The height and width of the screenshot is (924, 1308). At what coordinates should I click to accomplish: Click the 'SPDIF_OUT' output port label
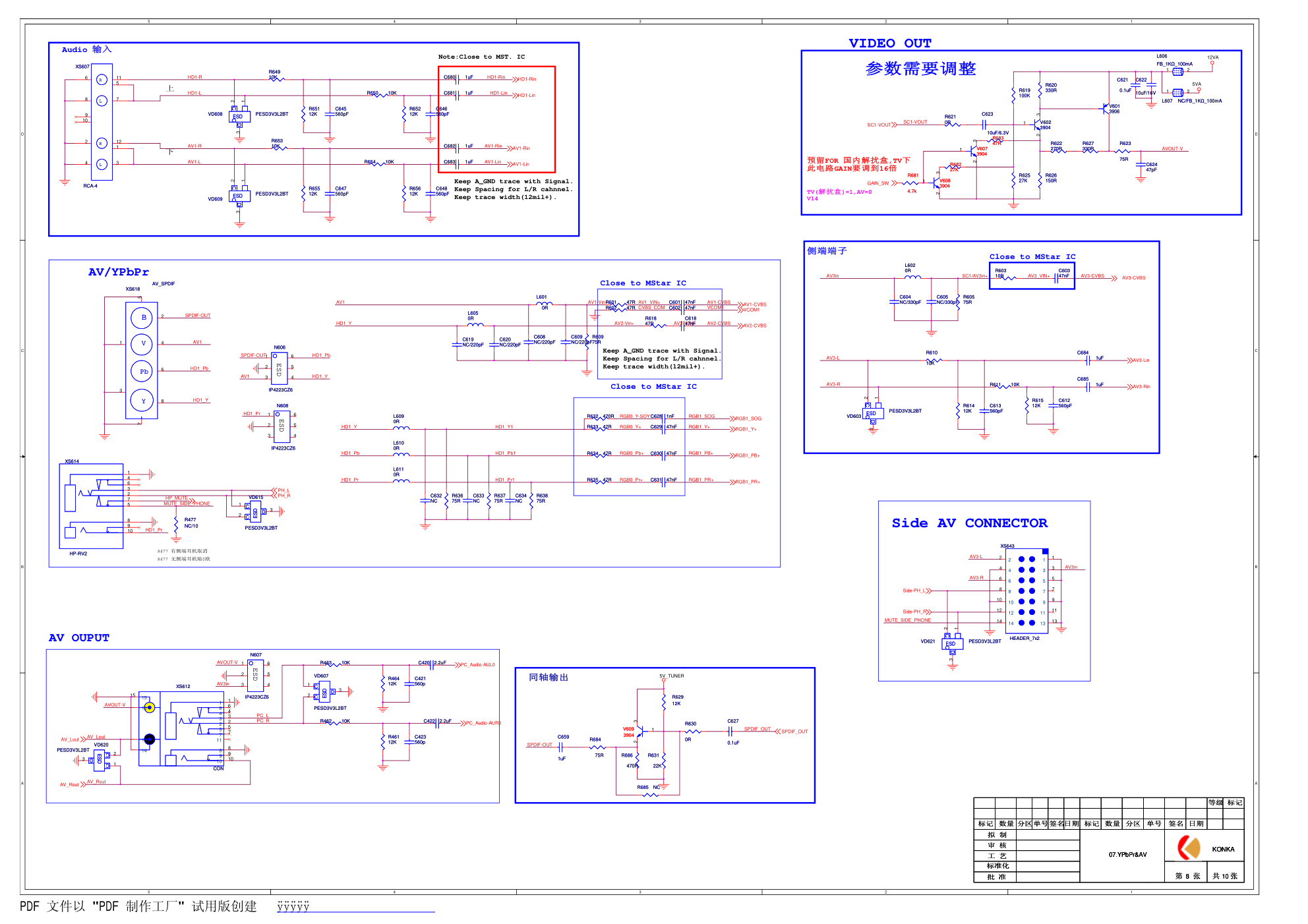point(794,732)
